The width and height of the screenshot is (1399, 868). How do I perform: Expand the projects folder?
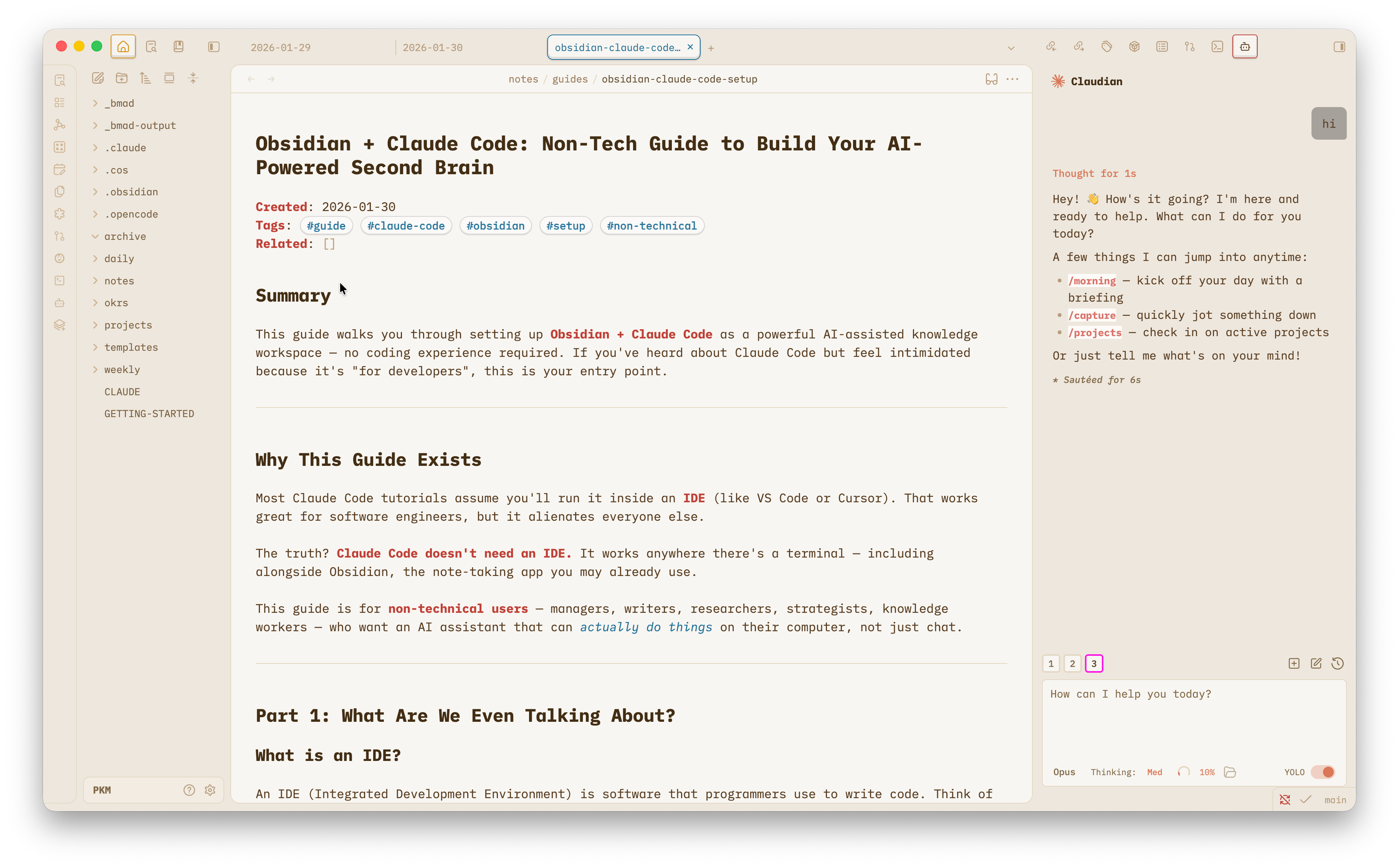[95, 325]
